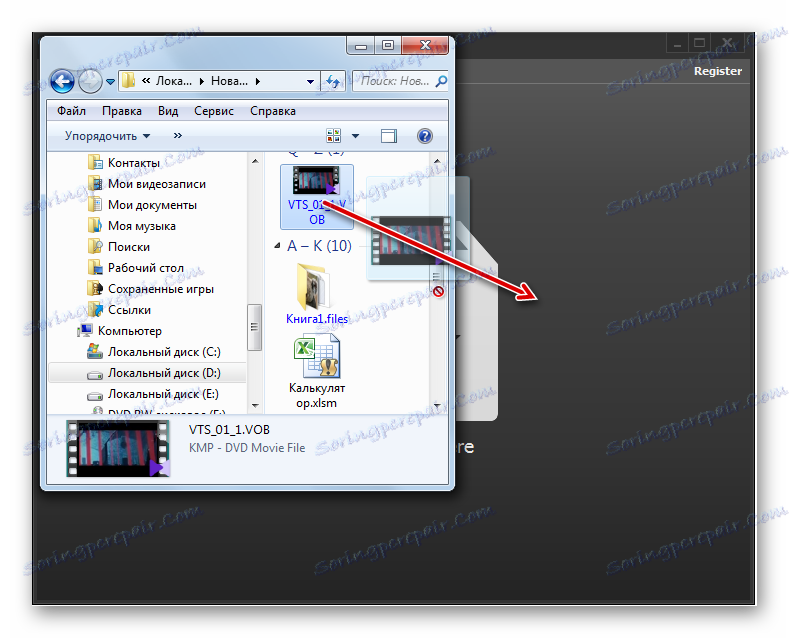Viewport: 789px width, 638px height.
Task: Click the Компьютер monitor icon
Action: 85,331
